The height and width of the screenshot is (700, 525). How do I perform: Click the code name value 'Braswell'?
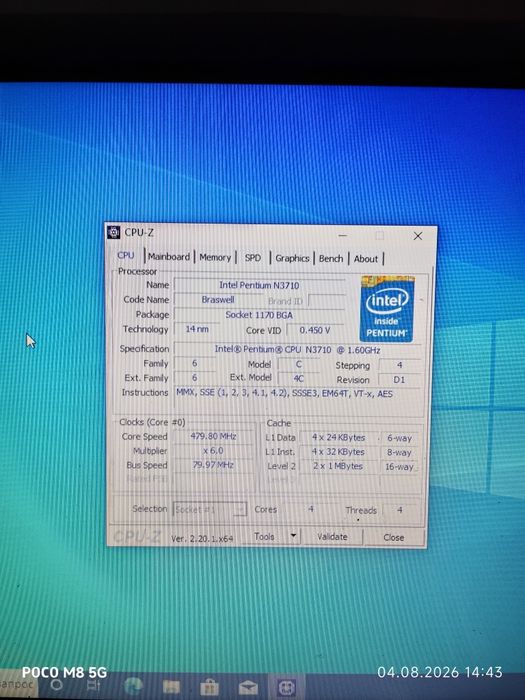click(x=218, y=300)
